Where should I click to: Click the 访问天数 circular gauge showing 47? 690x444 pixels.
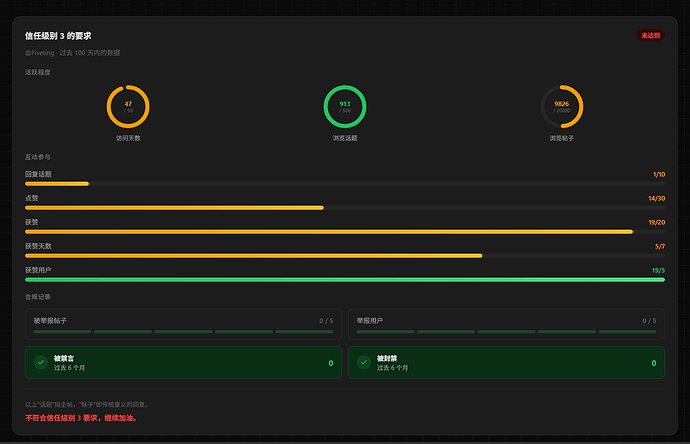pos(128,106)
